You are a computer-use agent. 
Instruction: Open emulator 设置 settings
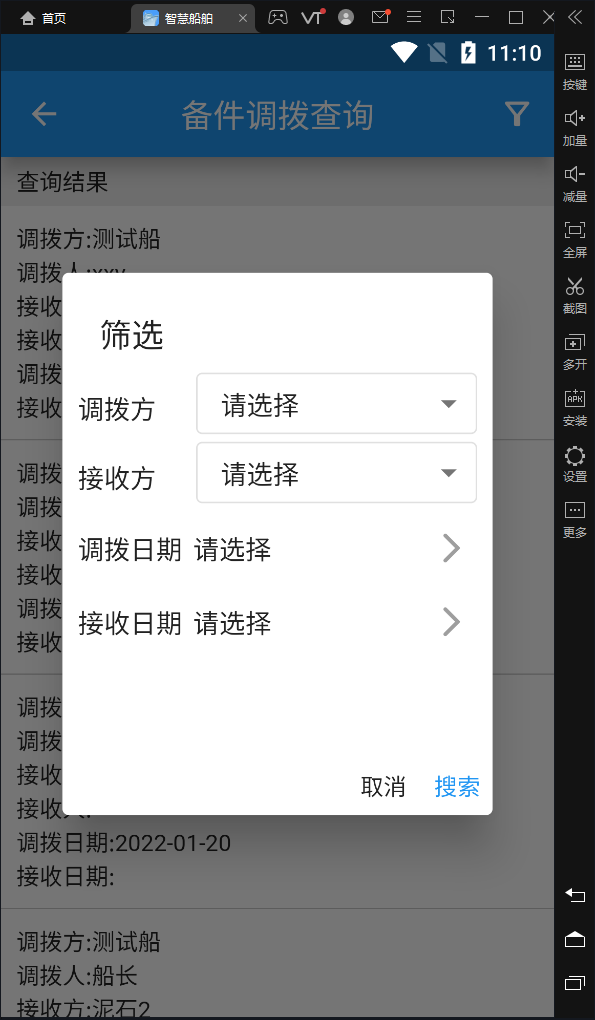pyautogui.click(x=575, y=464)
